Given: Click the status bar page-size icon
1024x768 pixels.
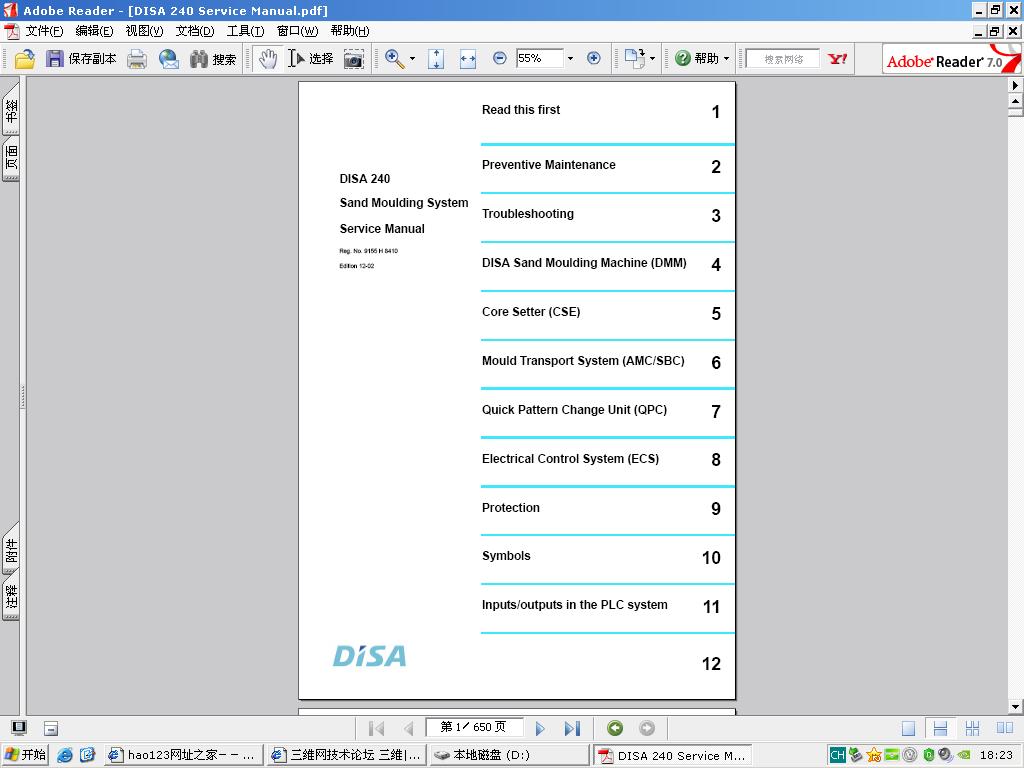Looking at the screenshot, I should tap(51, 728).
